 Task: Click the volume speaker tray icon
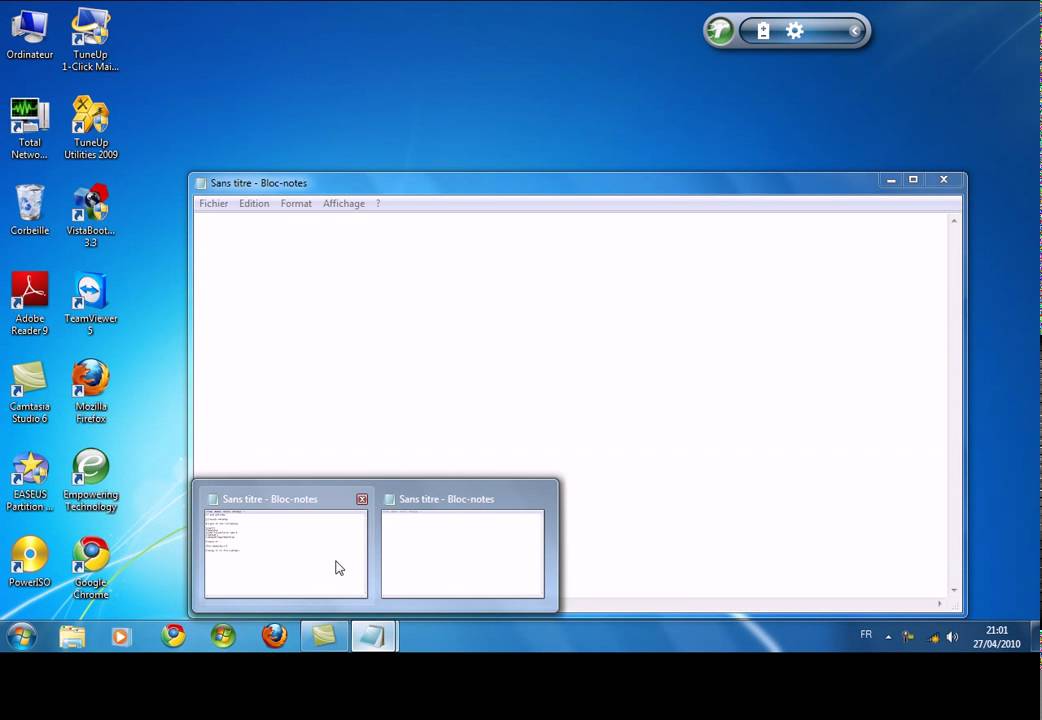952,637
